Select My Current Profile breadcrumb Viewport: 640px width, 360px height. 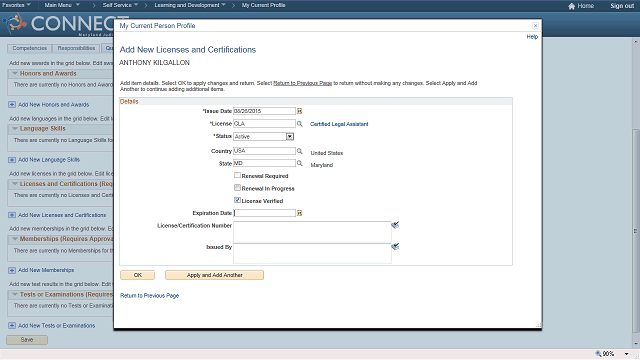pyautogui.click(x=264, y=5)
